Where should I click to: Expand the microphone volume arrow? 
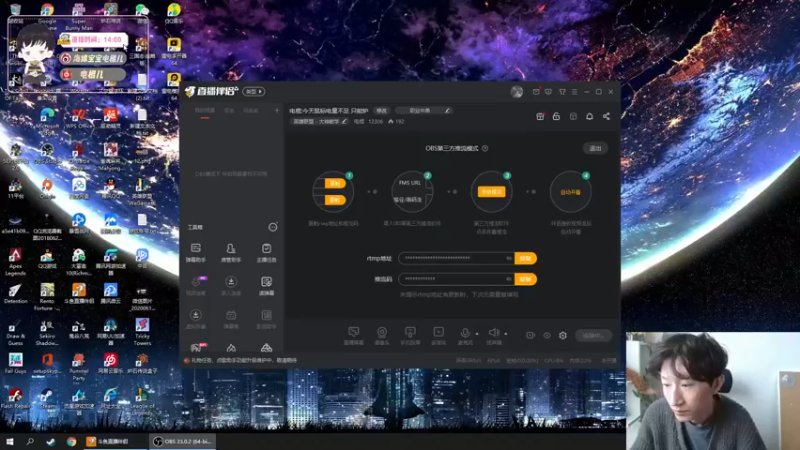[478, 334]
